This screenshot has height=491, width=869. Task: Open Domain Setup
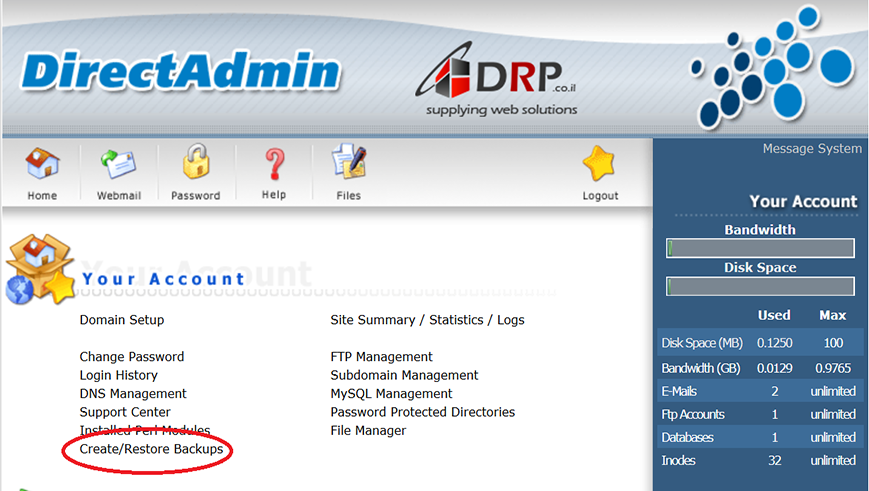pos(122,320)
